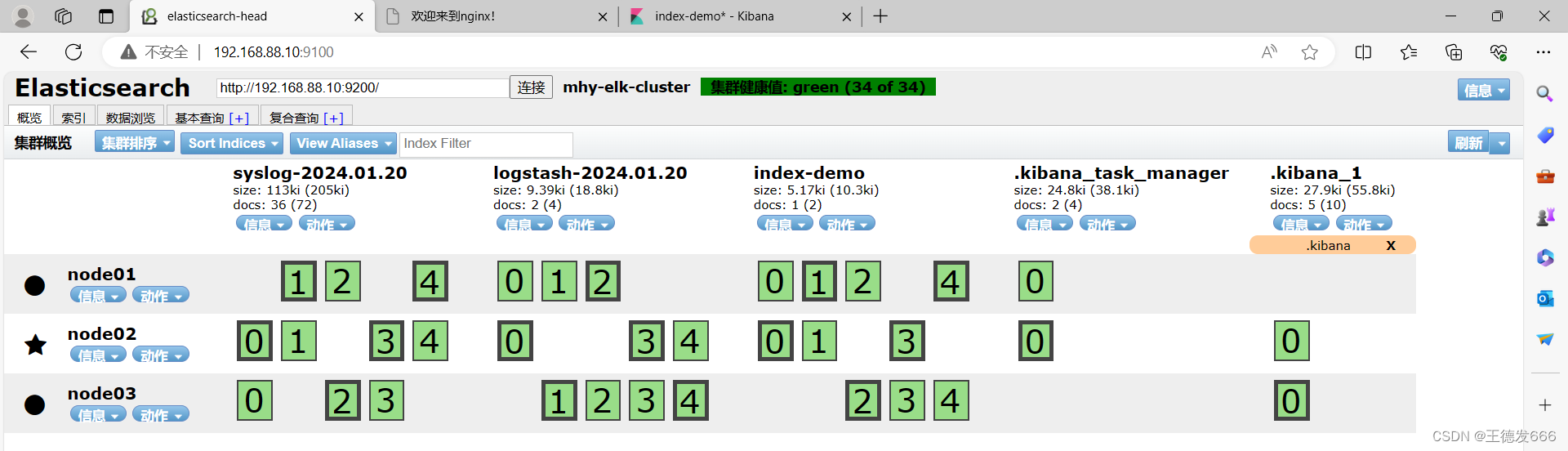Switch to the 欢迎来到nginx! browser tab
1568x451 pixels.
[497, 16]
